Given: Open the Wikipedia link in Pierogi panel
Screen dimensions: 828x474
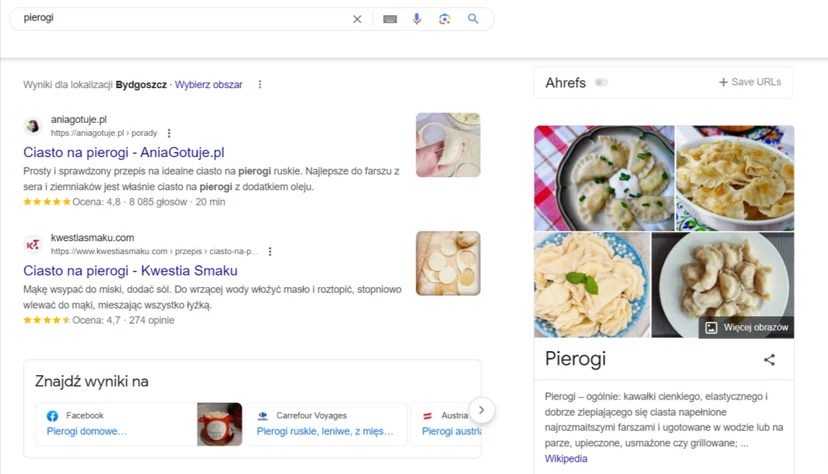Looking at the screenshot, I should (x=566, y=459).
